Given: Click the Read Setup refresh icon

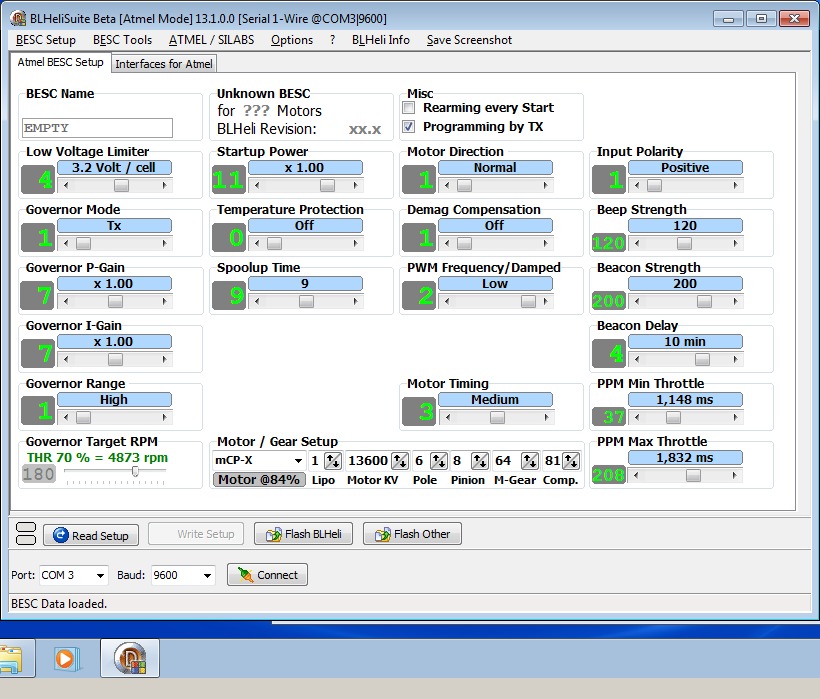Looking at the screenshot, I should [x=61, y=535].
